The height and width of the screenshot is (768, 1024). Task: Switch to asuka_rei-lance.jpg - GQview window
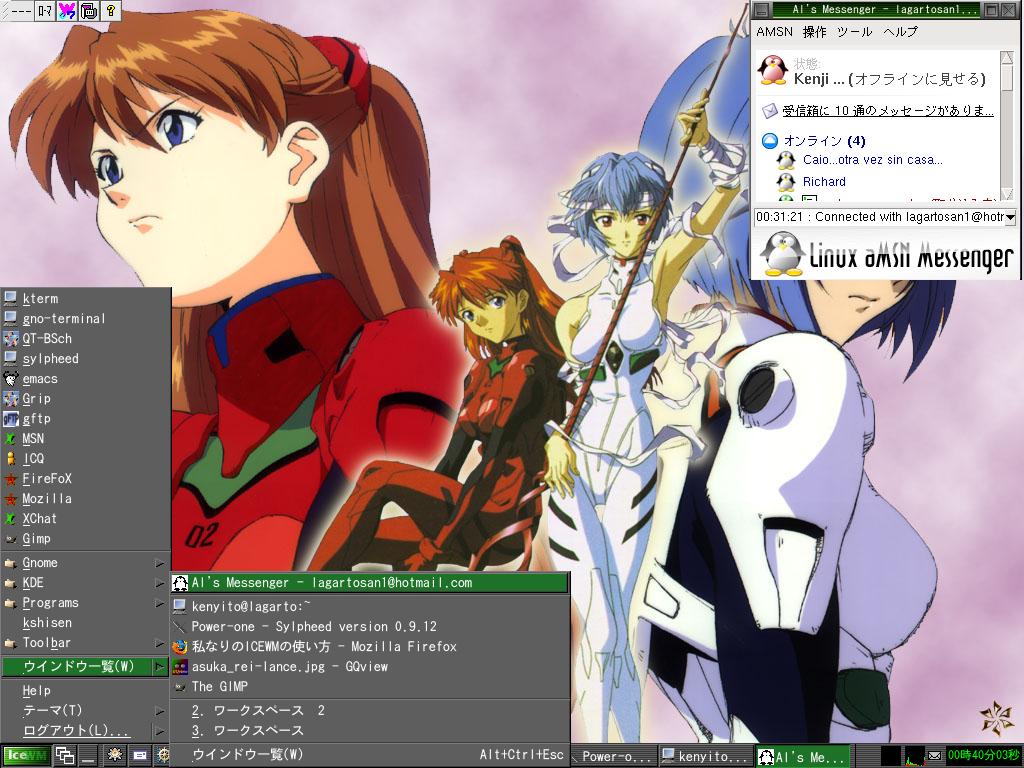[289, 667]
